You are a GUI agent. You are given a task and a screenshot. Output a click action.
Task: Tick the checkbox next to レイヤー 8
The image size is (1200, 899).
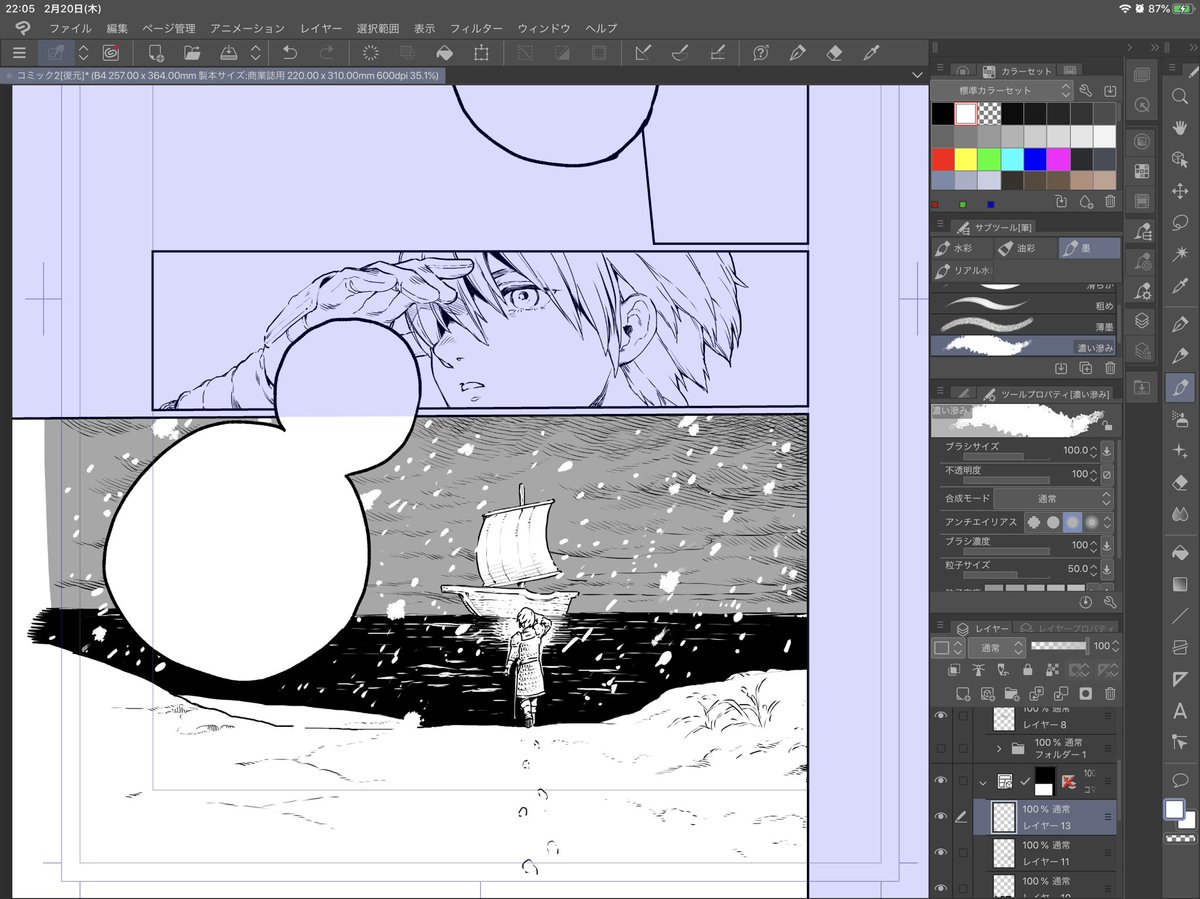click(962, 716)
